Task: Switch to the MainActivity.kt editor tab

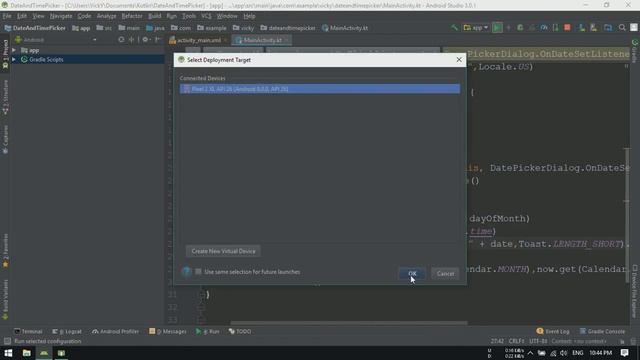Action: pyautogui.click(x=262, y=40)
